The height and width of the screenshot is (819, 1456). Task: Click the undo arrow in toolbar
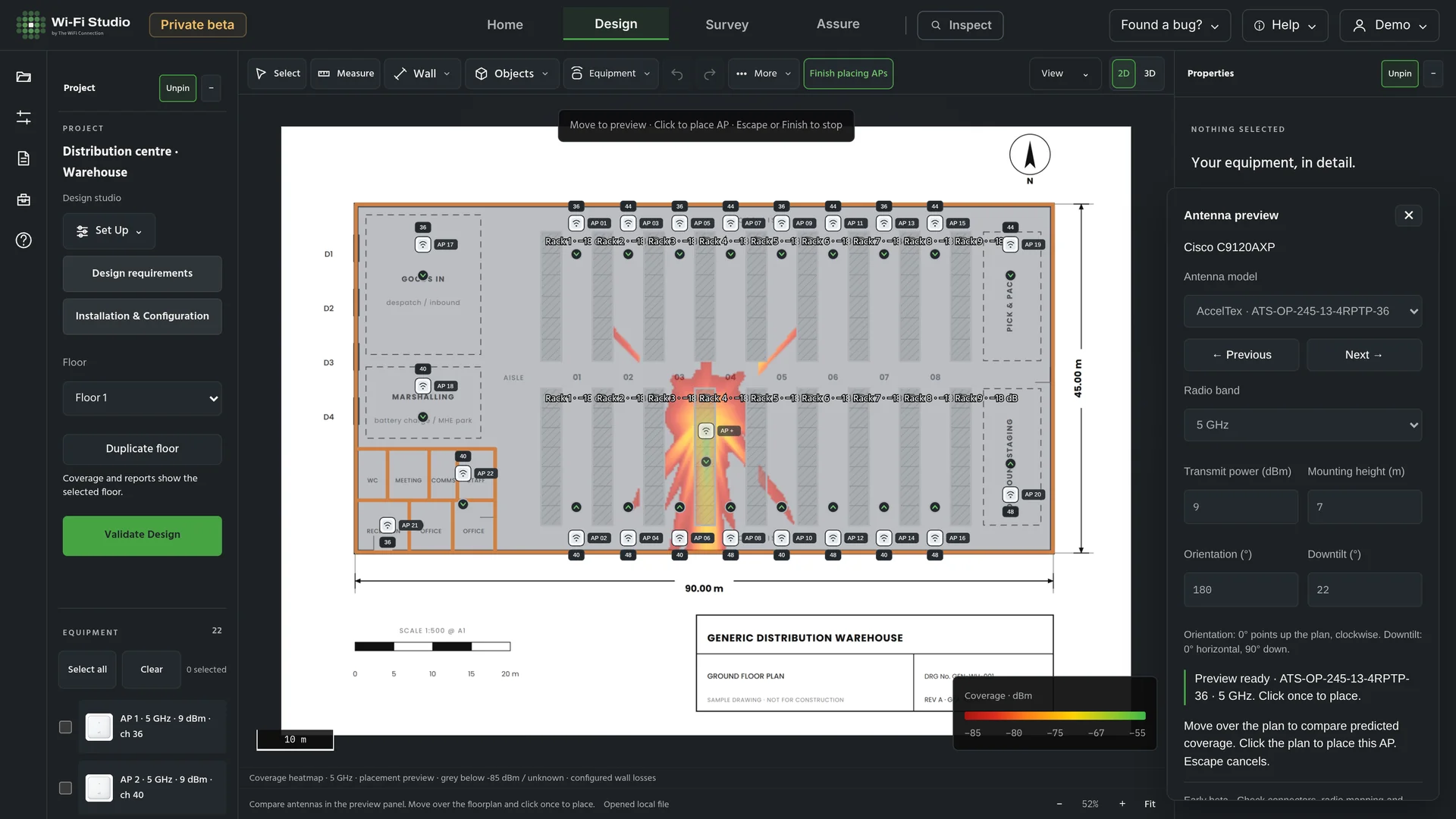(677, 74)
